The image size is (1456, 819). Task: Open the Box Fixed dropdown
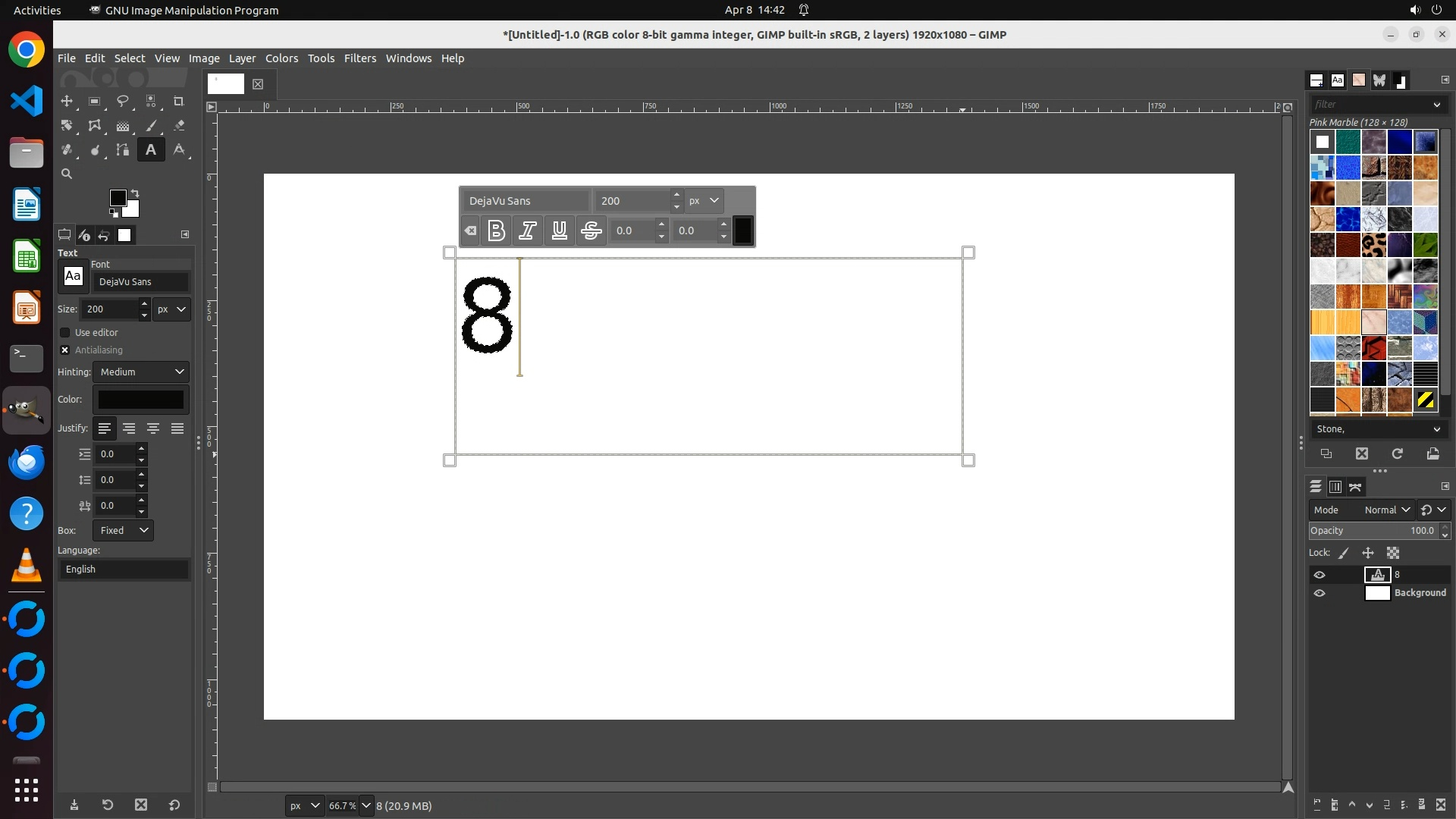pyautogui.click(x=123, y=531)
